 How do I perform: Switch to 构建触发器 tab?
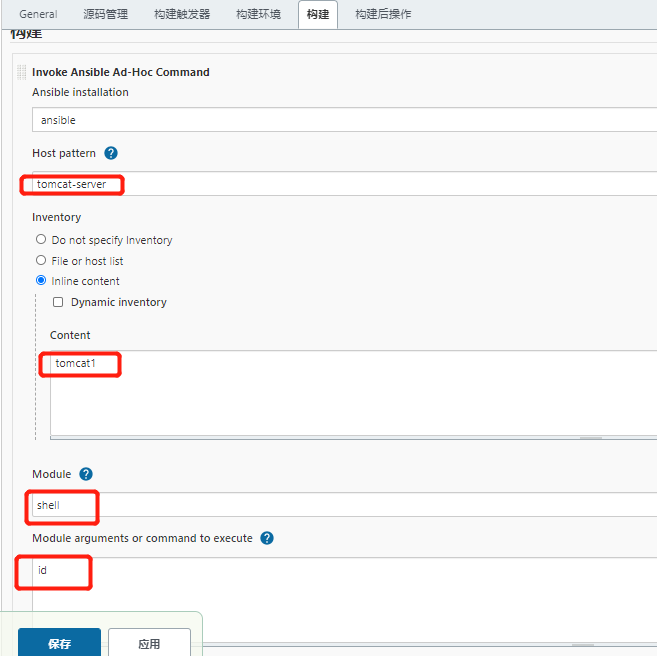182,14
